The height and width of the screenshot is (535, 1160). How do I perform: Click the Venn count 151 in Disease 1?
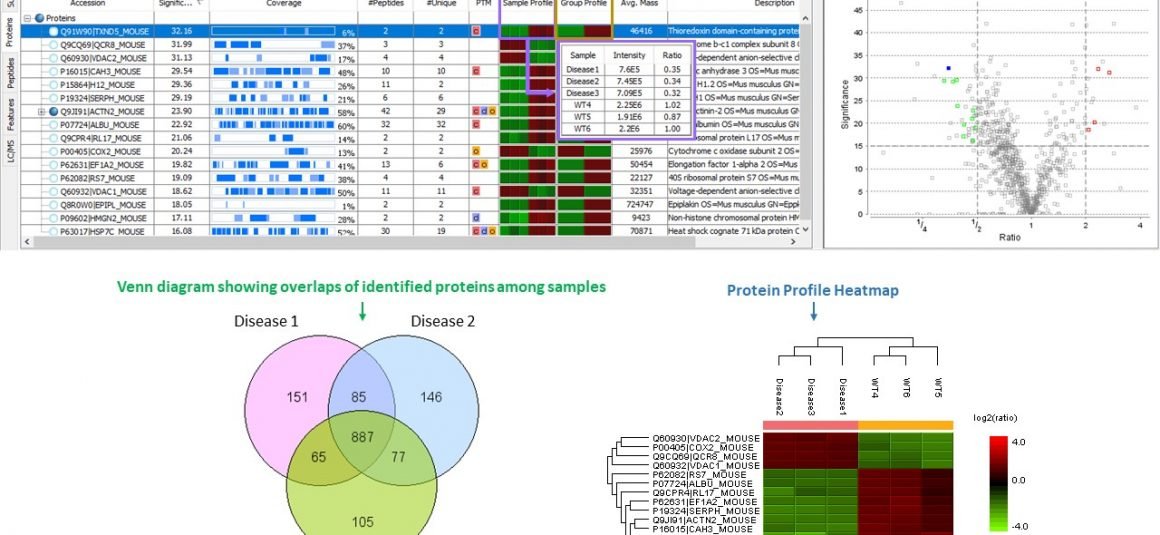coord(297,398)
